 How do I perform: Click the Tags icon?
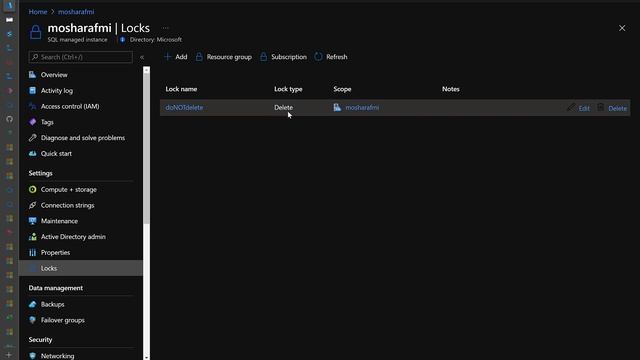click(x=33, y=122)
